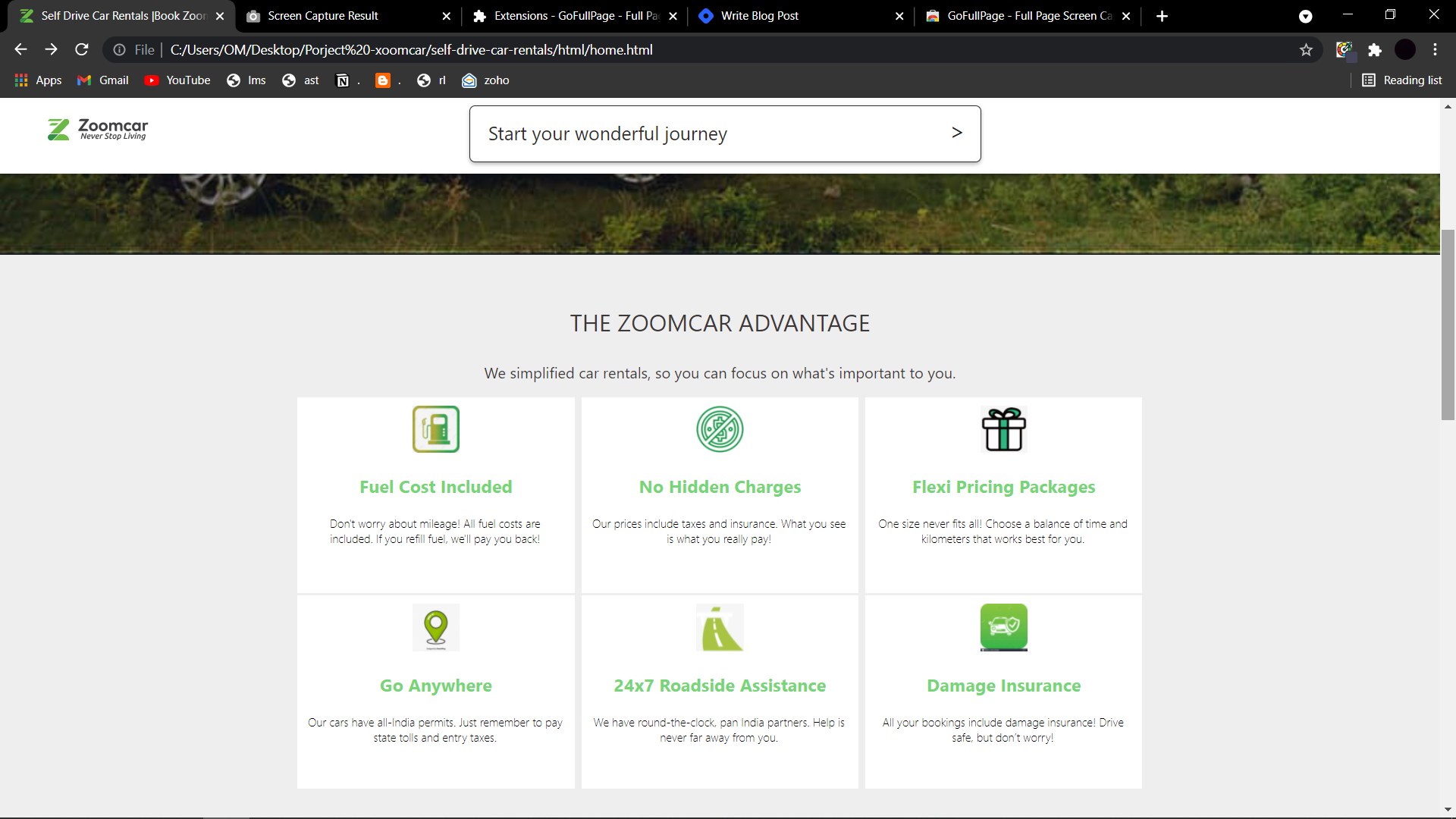The height and width of the screenshot is (819, 1456).
Task: Click the Flexi Pricing gift icon
Action: click(x=1003, y=429)
